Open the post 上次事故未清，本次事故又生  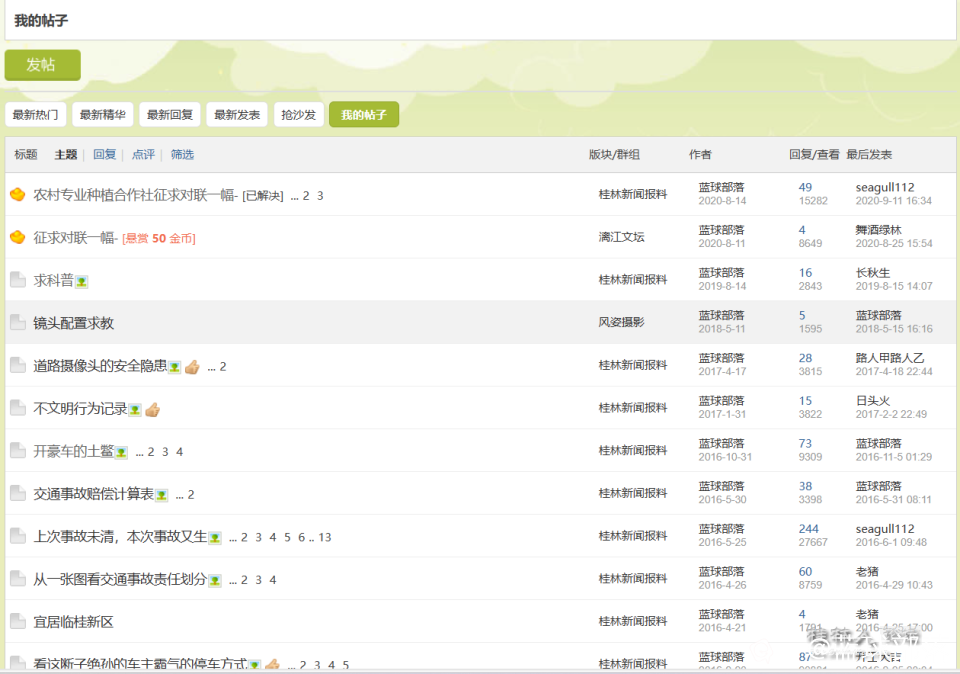coord(120,537)
